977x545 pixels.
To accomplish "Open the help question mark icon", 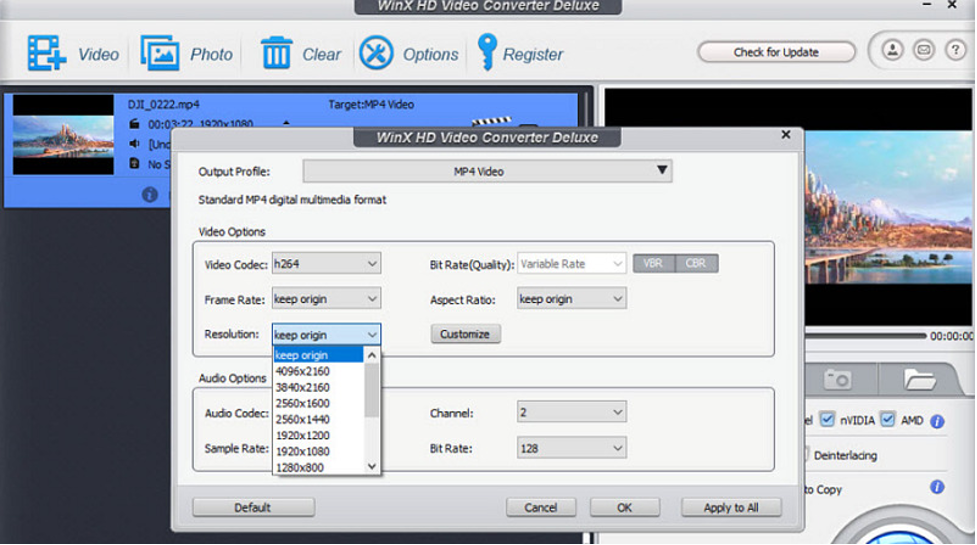I will click(955, 50).
